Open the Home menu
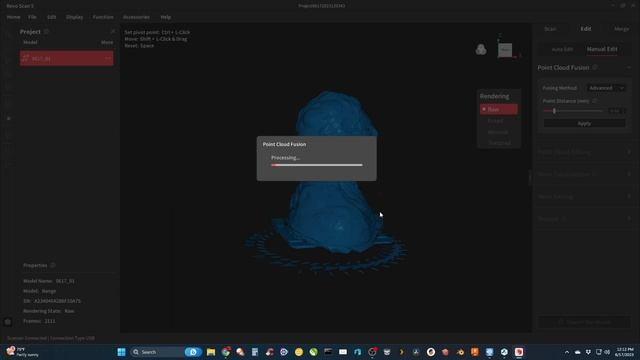 click(13, 17)
